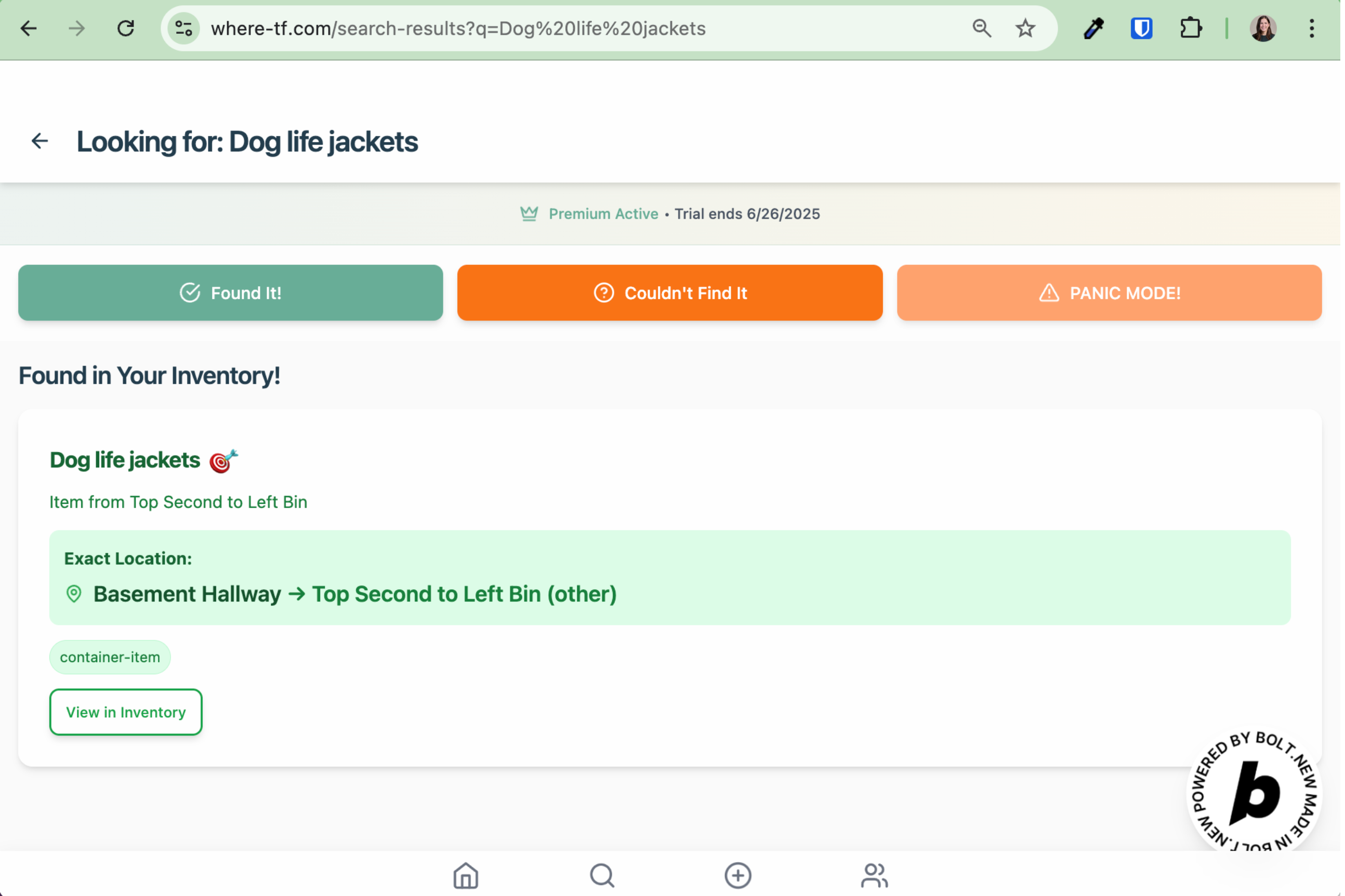This screenshot has width=1345, height=896.
Task: Bookmark this page with the star icon
Action: tap(1025, 28)
